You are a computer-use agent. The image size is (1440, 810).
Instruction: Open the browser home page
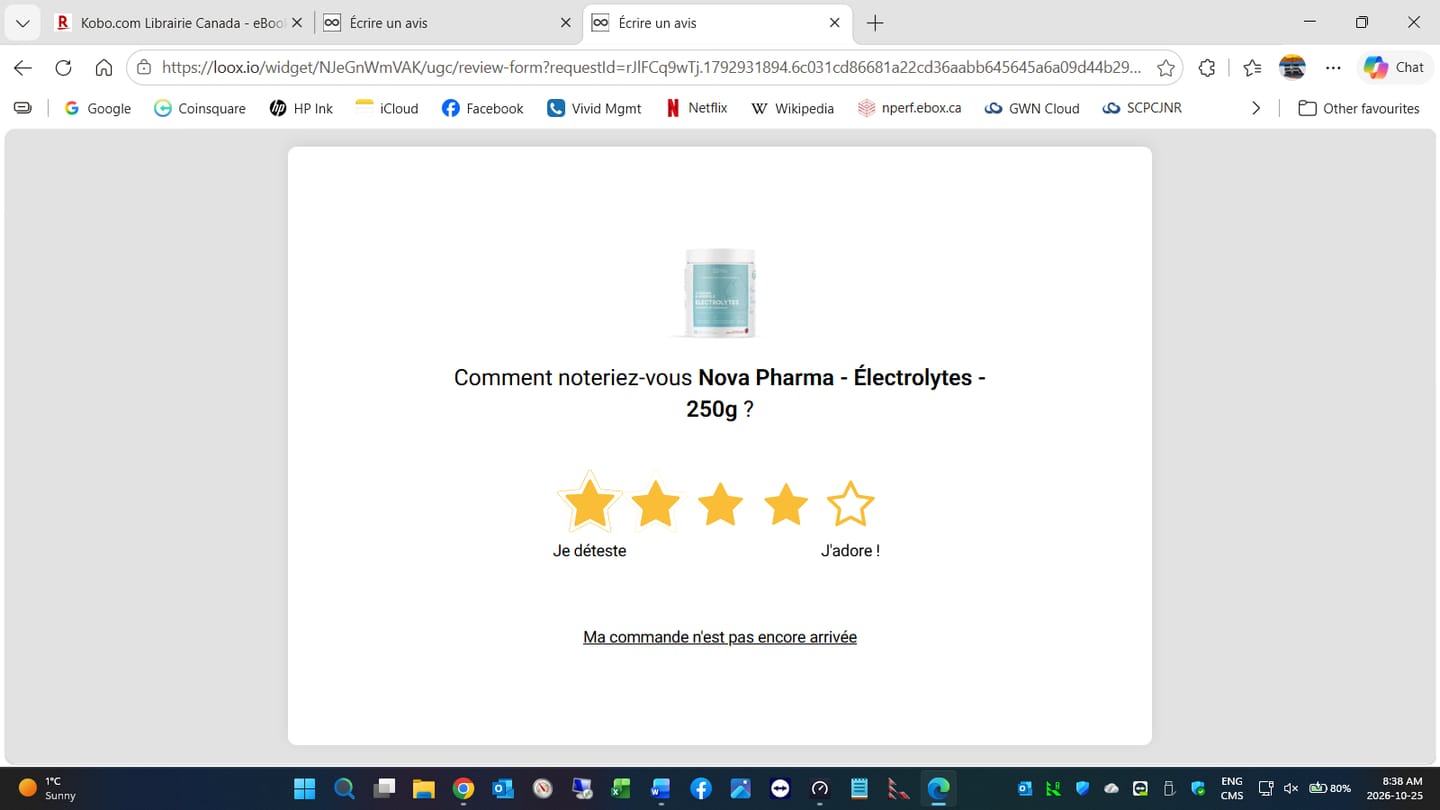click(x=104, y=68)
